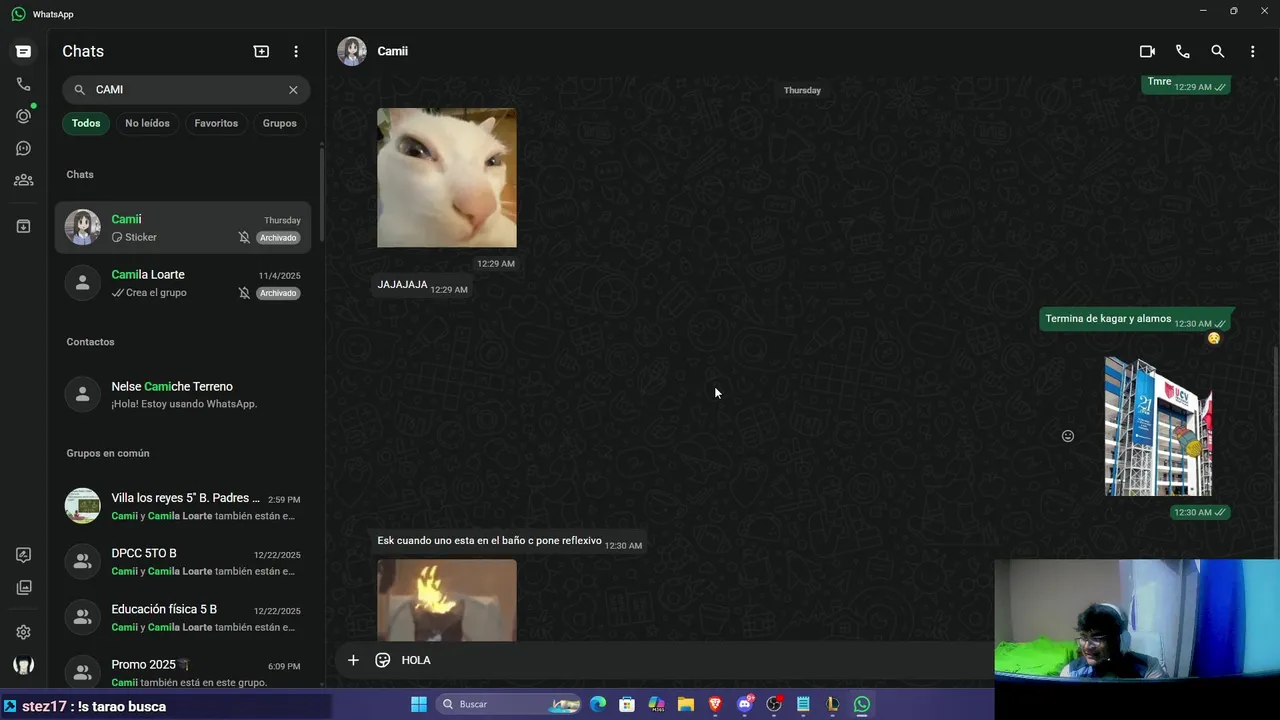Open the Status updates section in the sidebar

[23, 116]
